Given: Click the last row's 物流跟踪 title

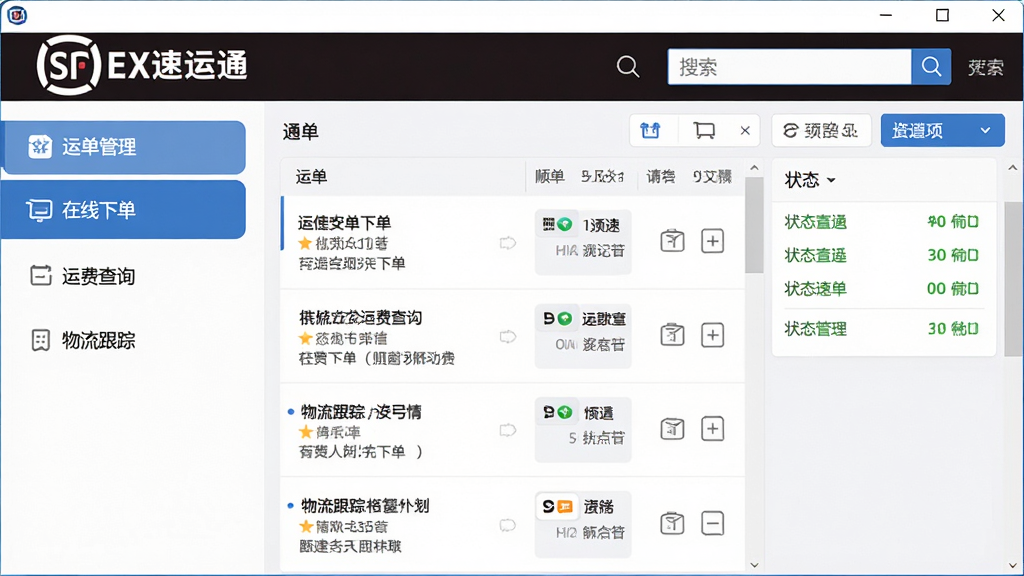Looking at the screenshot, I should coord(365,505).
